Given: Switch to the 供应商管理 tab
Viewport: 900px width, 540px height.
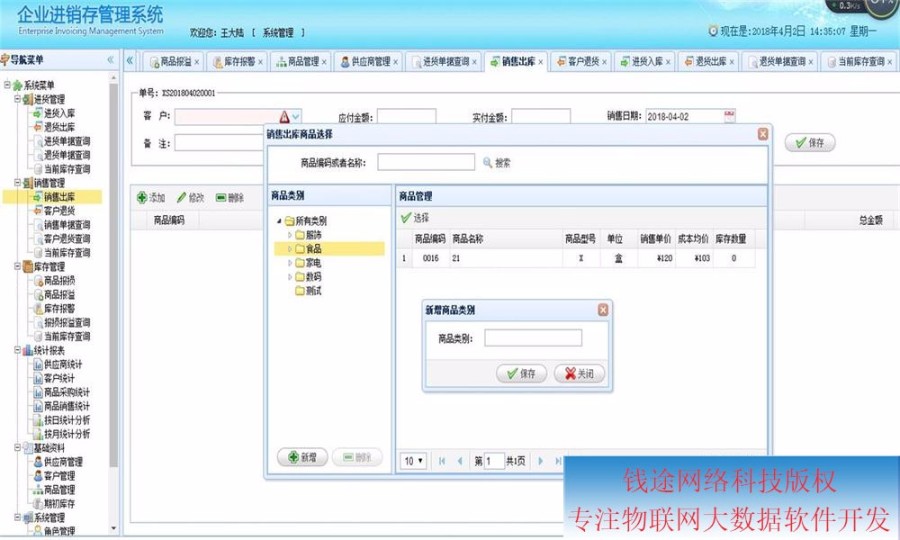Looking at the screenshot, I should click(370, 61).
